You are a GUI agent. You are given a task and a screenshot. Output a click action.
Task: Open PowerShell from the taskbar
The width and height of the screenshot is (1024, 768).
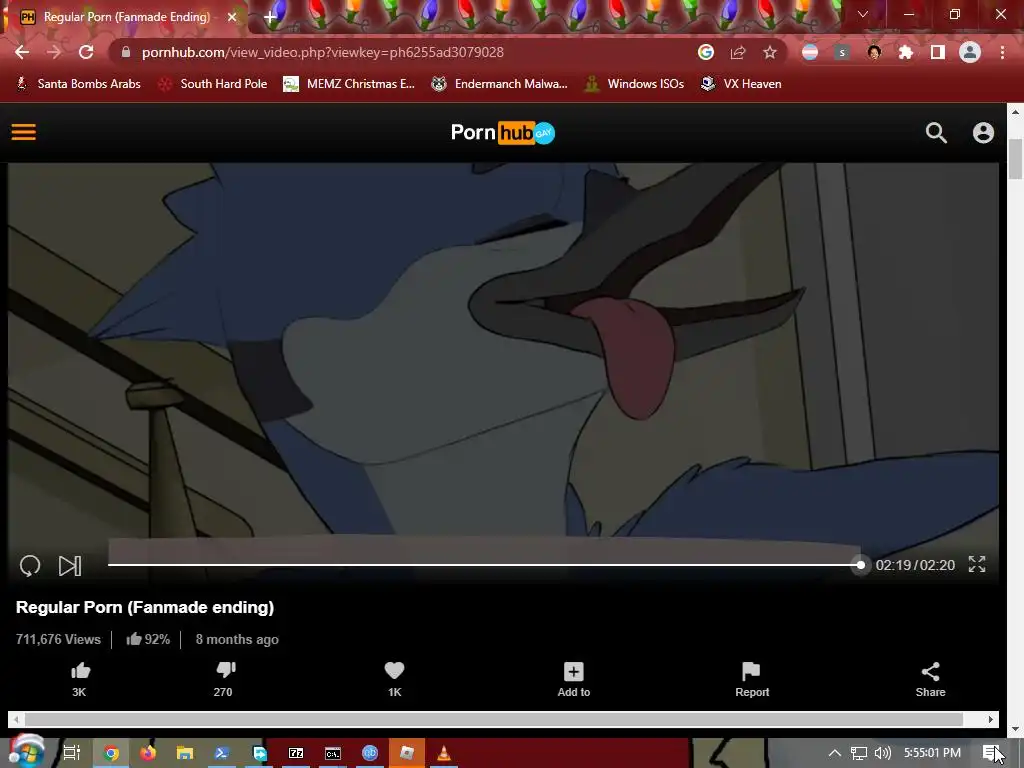pyautogui.click(x=221, y=753)
